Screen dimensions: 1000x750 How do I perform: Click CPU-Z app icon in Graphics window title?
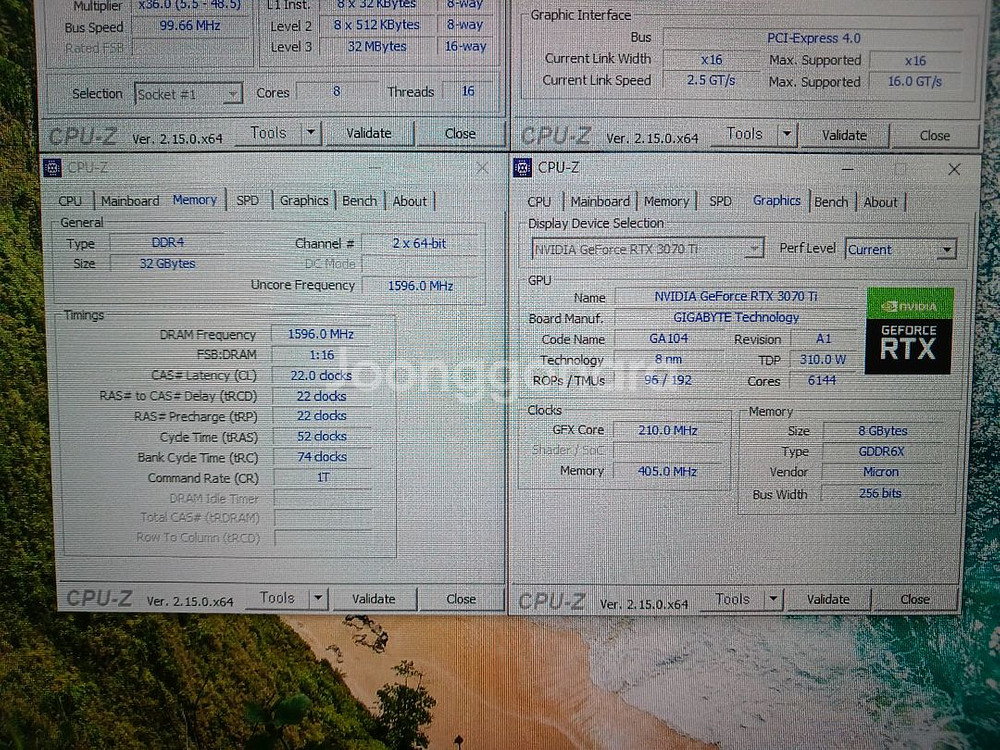[522, 168]
